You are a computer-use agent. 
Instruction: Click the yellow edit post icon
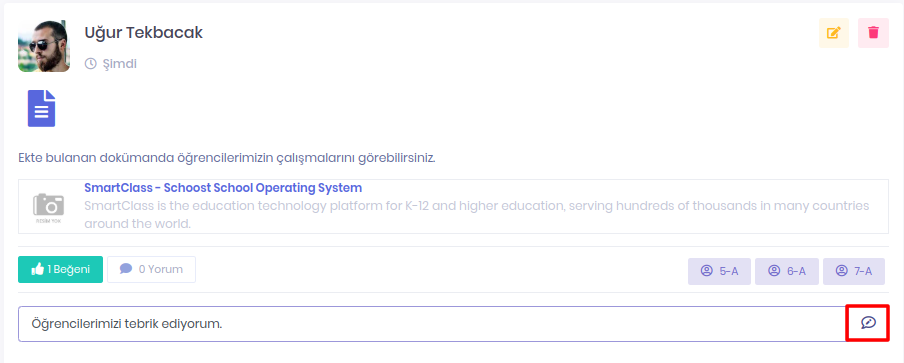click(x=834, y=33)
